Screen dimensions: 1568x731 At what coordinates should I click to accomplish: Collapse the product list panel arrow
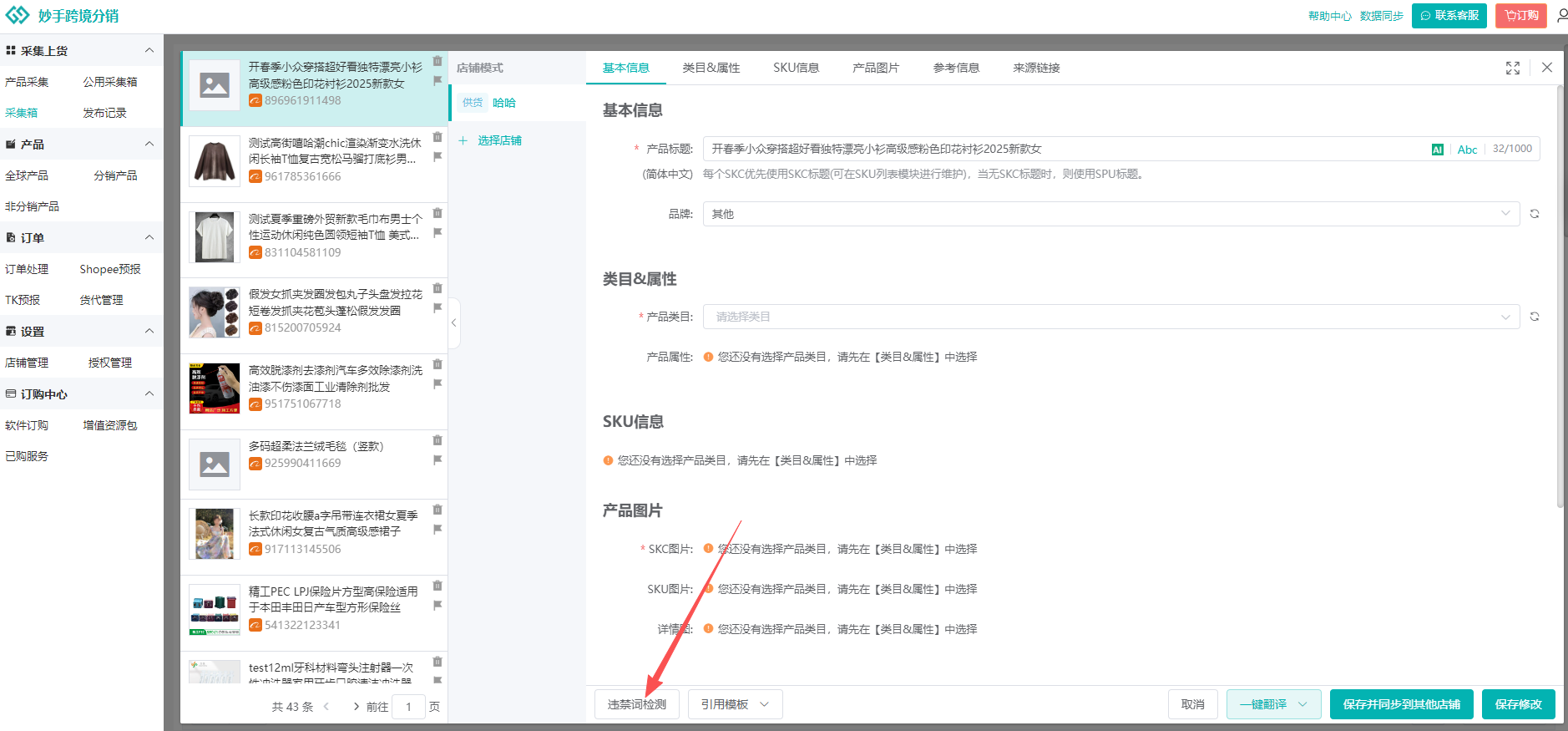tap(453, 322)
